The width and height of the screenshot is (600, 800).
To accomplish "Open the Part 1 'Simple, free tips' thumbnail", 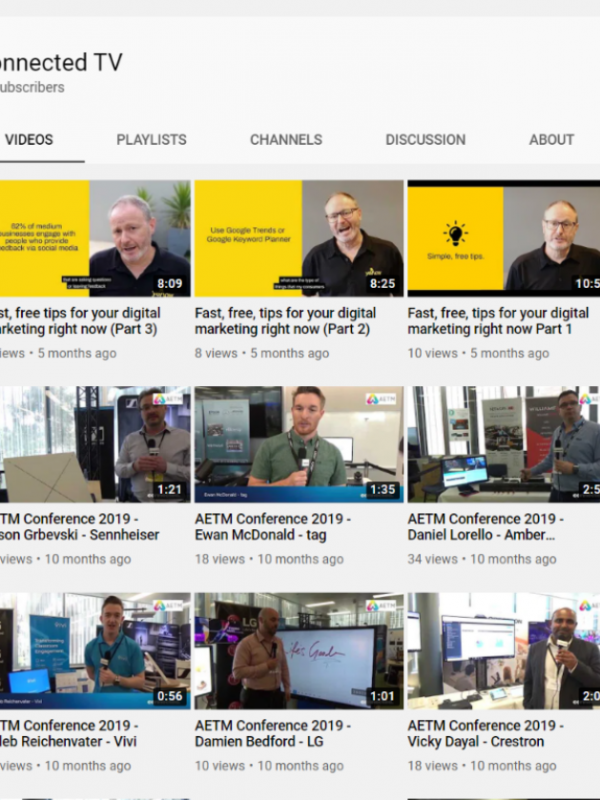I will 504,238.
